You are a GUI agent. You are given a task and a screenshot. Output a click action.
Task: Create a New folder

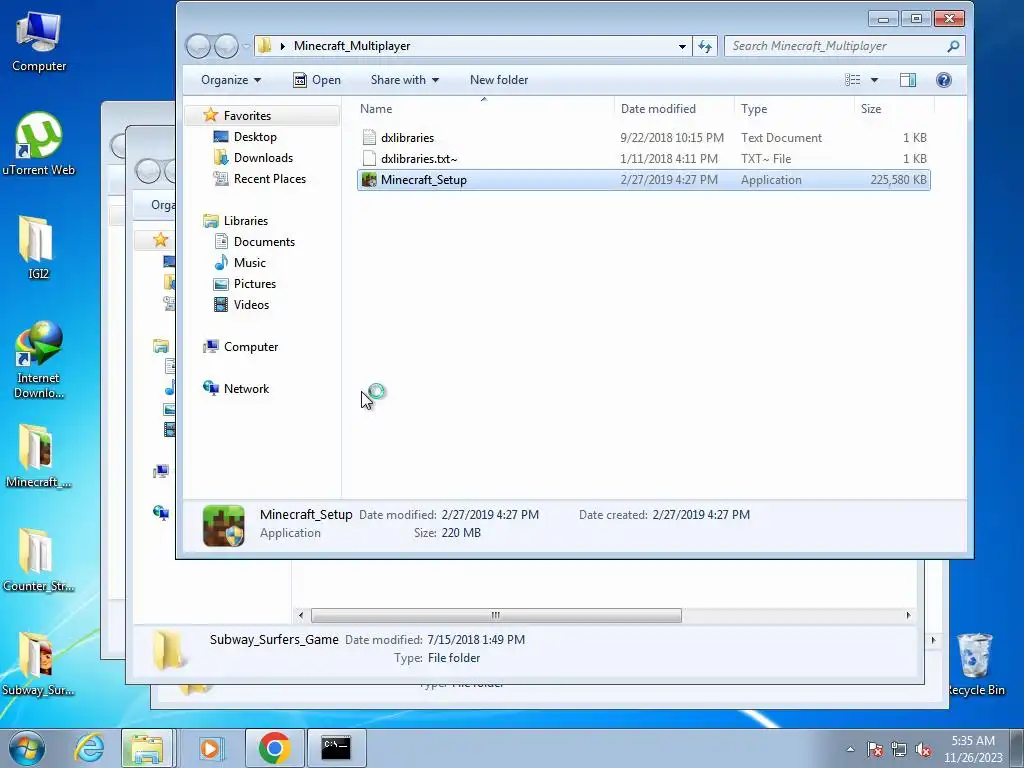click(x=499, y=80)
